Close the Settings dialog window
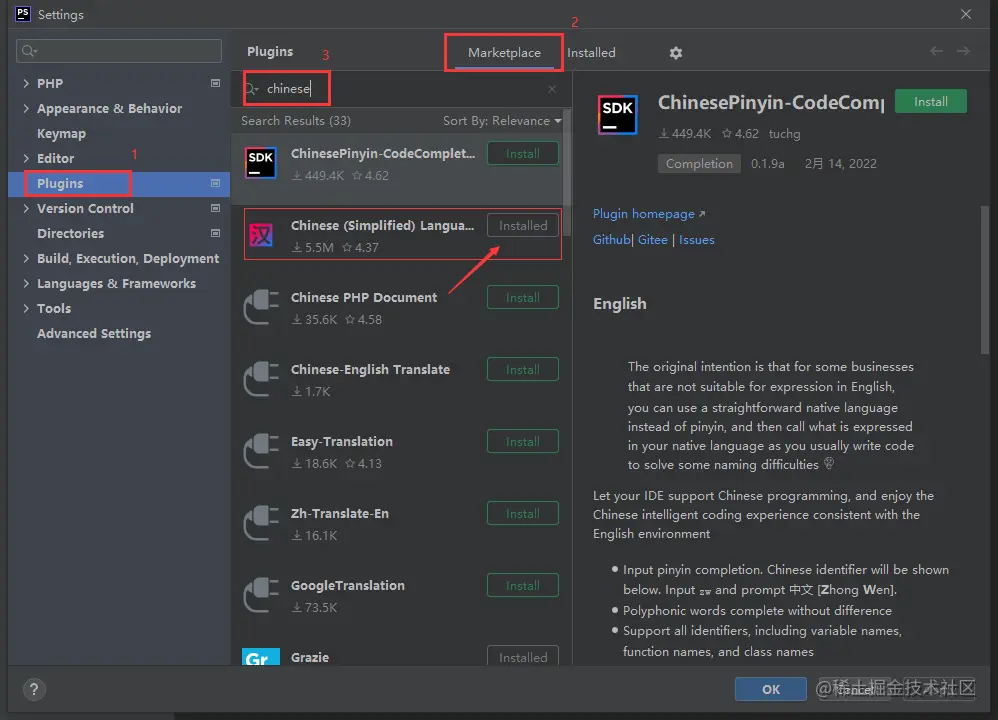The image size is (998, 720). pos(966,14)
